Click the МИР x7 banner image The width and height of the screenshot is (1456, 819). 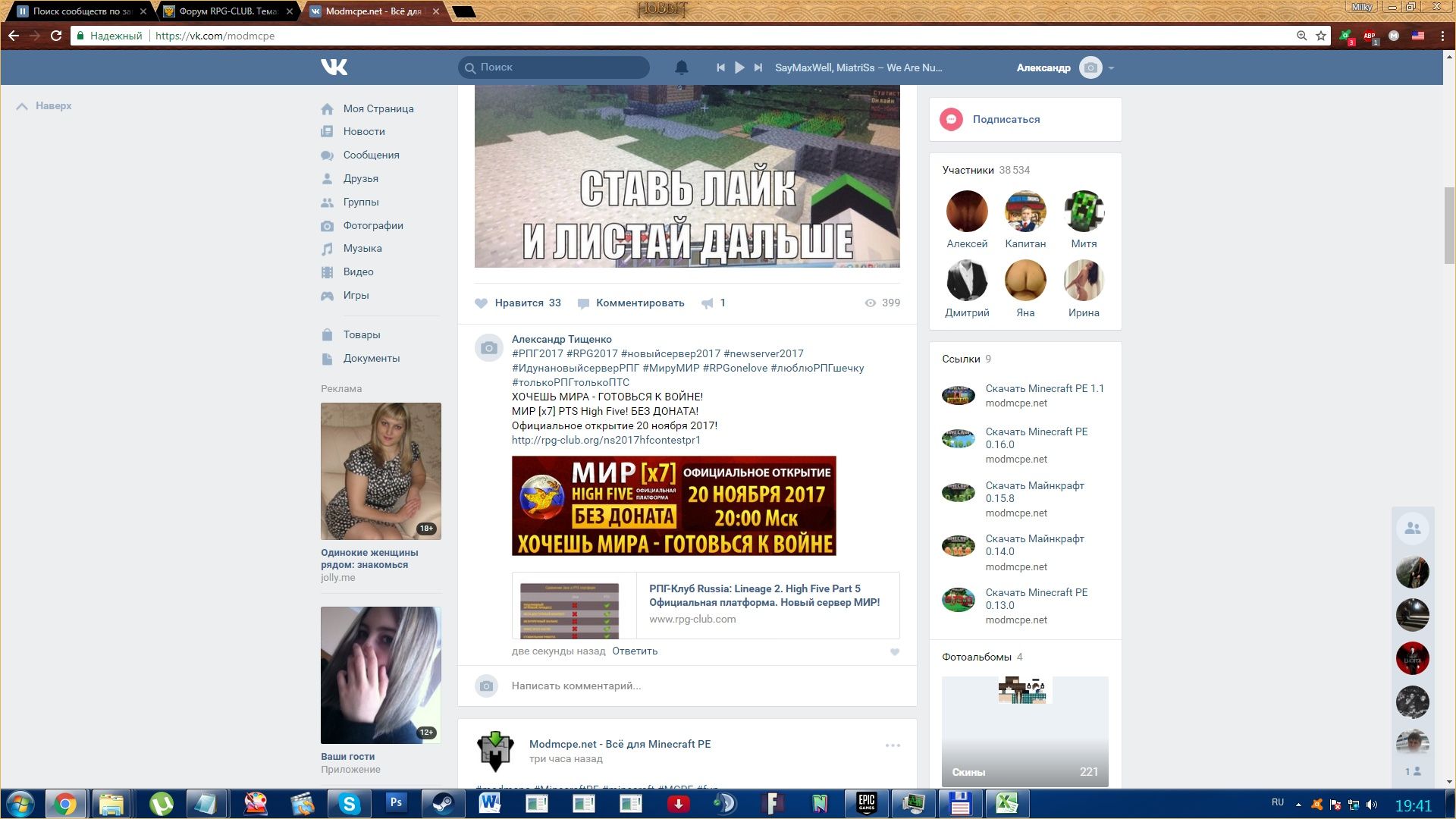click(674, 506)
